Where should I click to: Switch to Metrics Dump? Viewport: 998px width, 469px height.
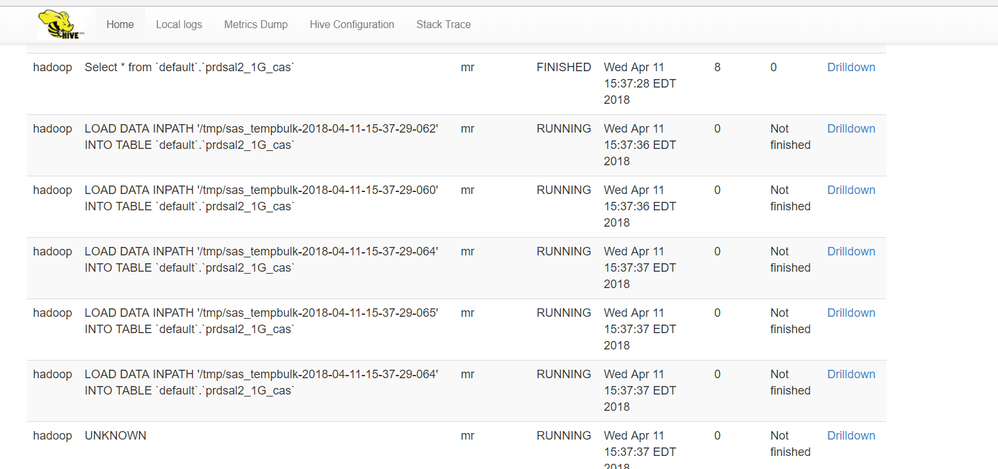pos(255,24)
